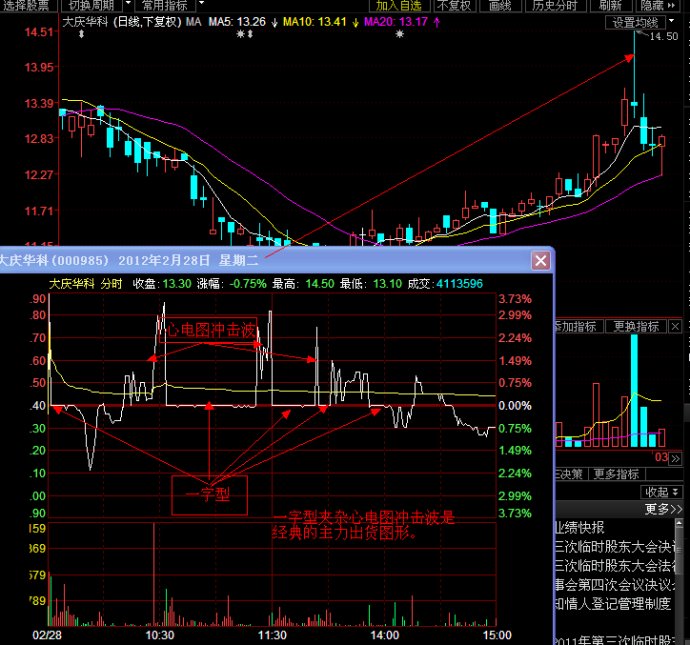Click the 加入自选 button

coord(400,5)
